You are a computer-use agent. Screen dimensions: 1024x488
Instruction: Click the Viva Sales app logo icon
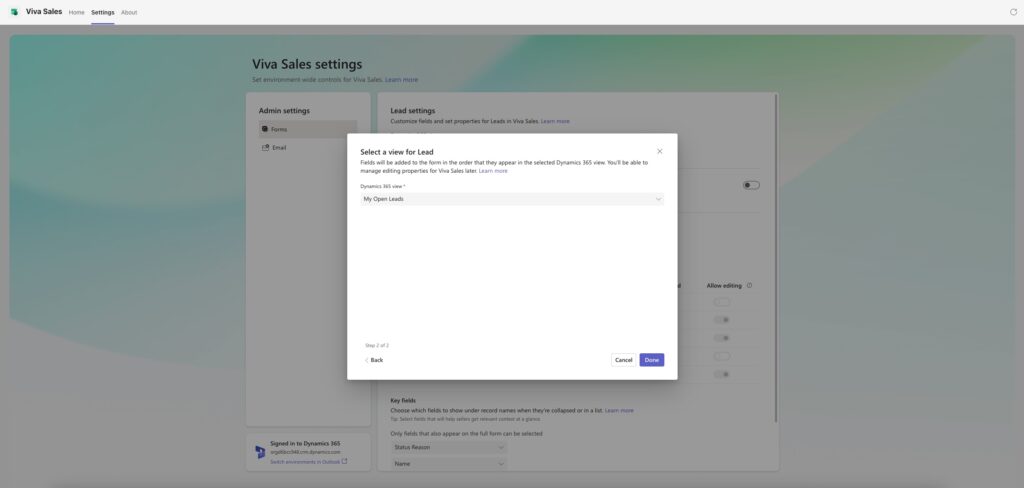click(x=14, y=12)
